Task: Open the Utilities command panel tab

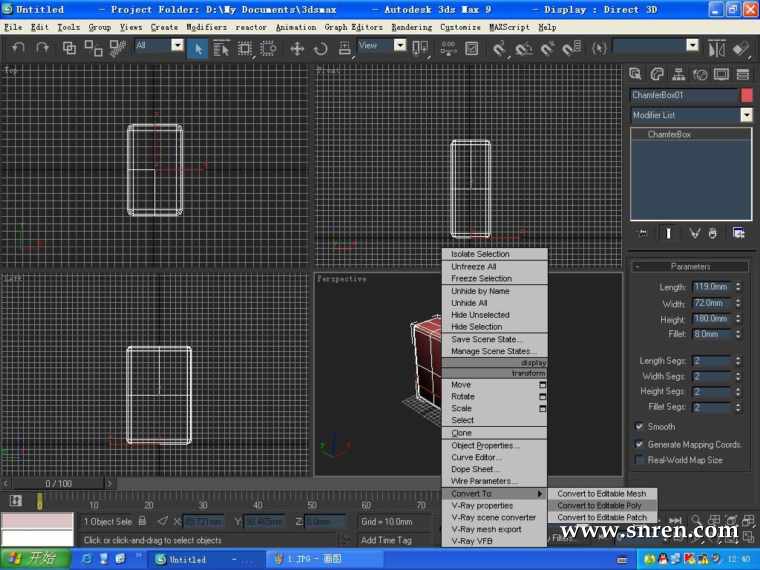Action: tap(743, 74)
